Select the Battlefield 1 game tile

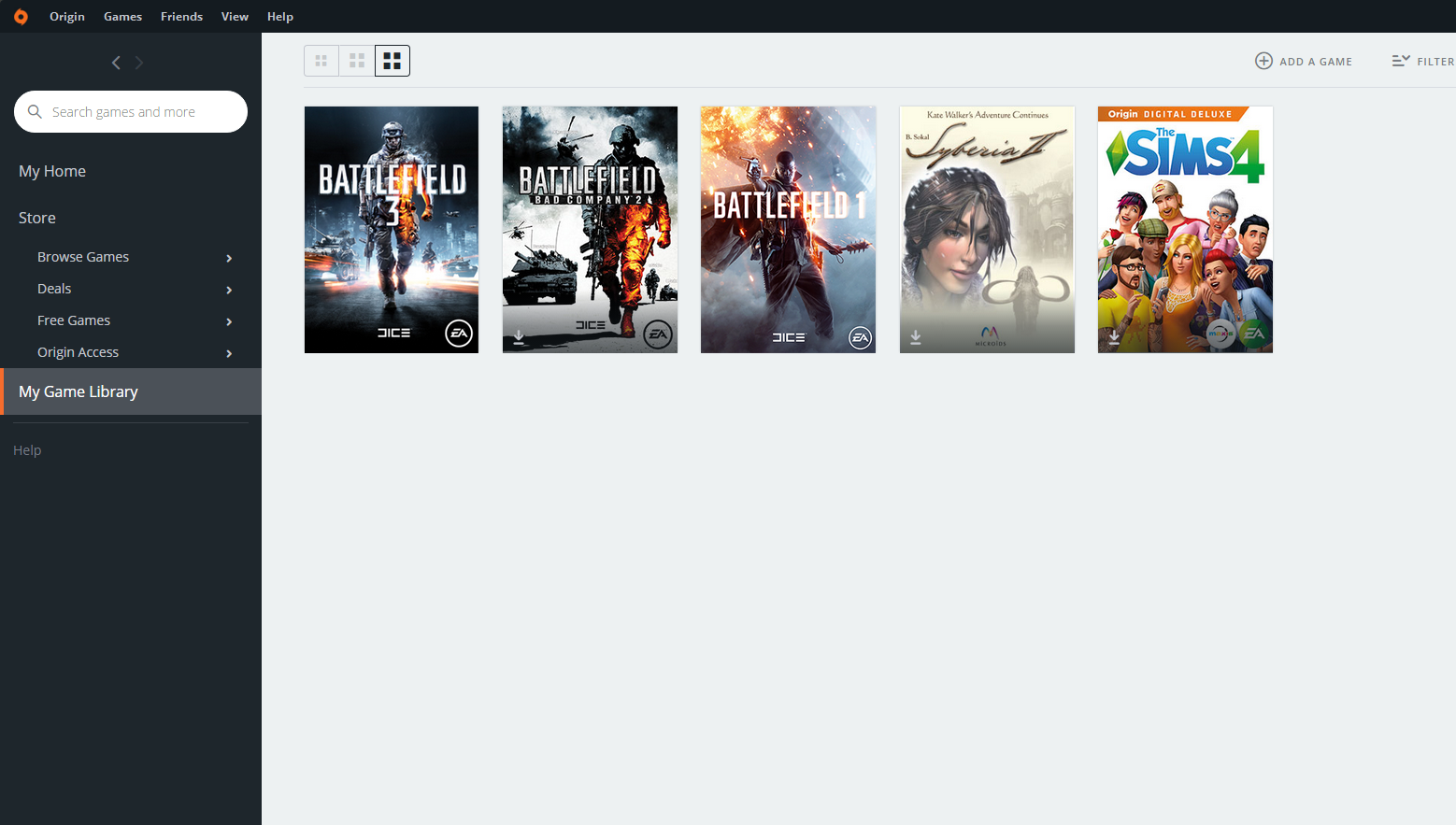(788, 230)
